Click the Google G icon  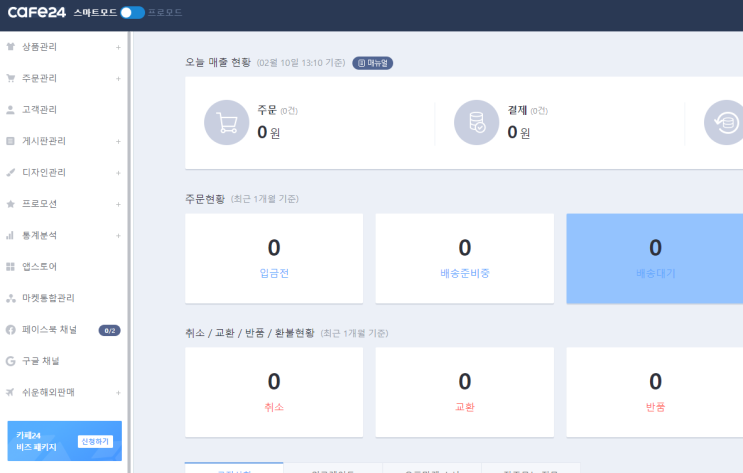10,361
